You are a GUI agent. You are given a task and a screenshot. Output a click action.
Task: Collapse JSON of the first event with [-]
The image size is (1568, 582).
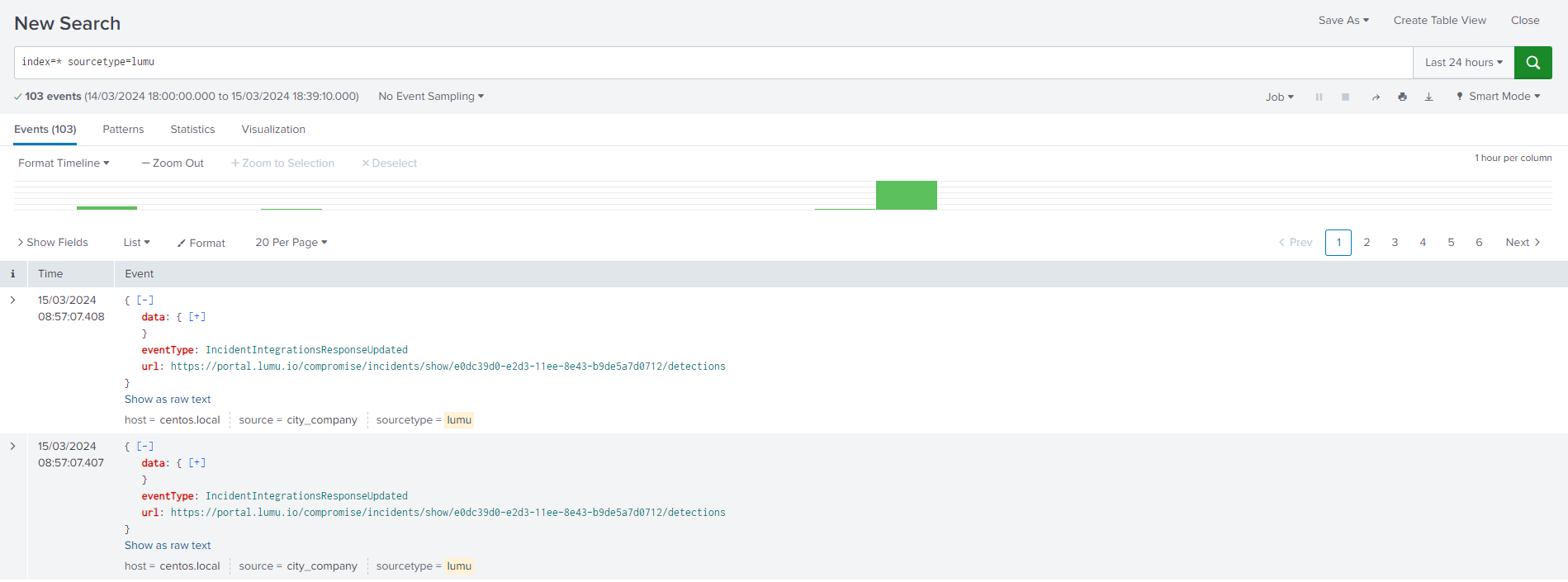(145, 300)
